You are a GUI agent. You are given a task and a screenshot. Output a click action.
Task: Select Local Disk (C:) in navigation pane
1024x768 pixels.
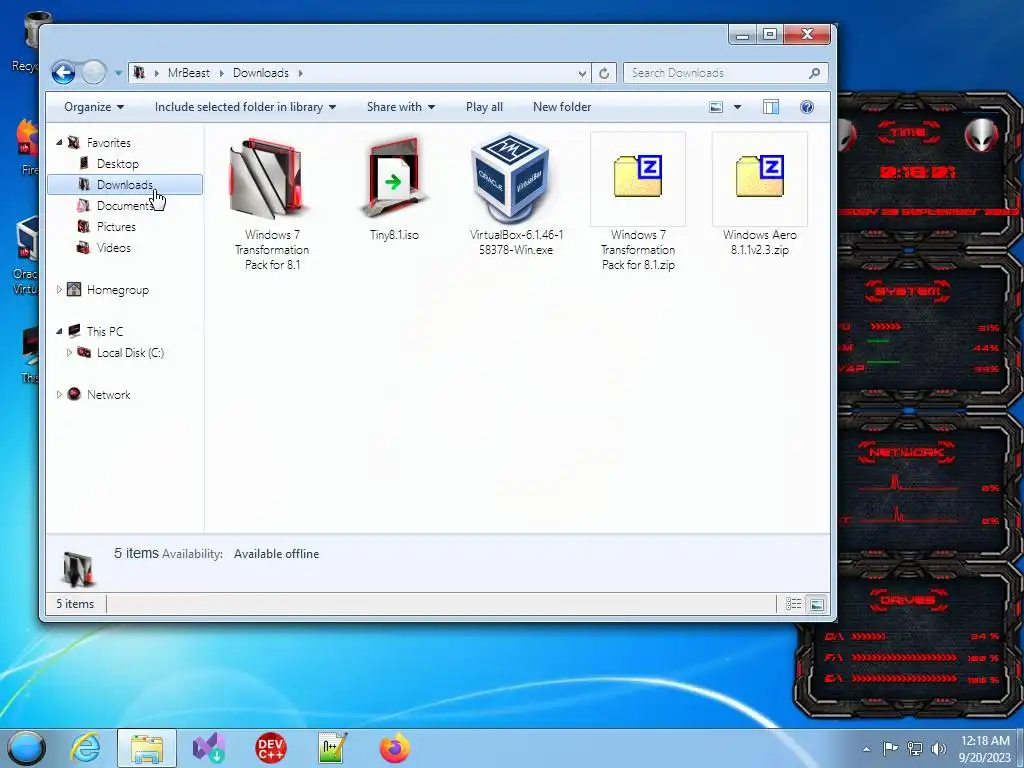click(x=130, y=353)
